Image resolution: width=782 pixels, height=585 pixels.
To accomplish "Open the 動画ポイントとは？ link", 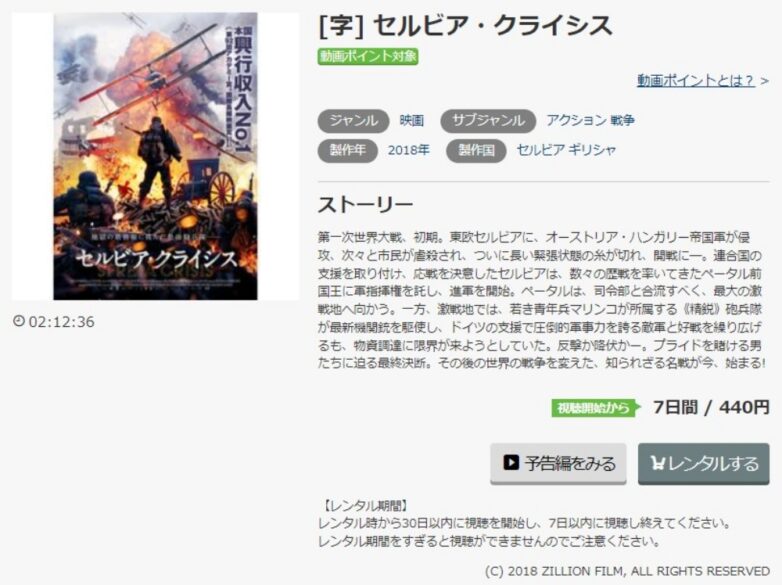I will point(696,80).
